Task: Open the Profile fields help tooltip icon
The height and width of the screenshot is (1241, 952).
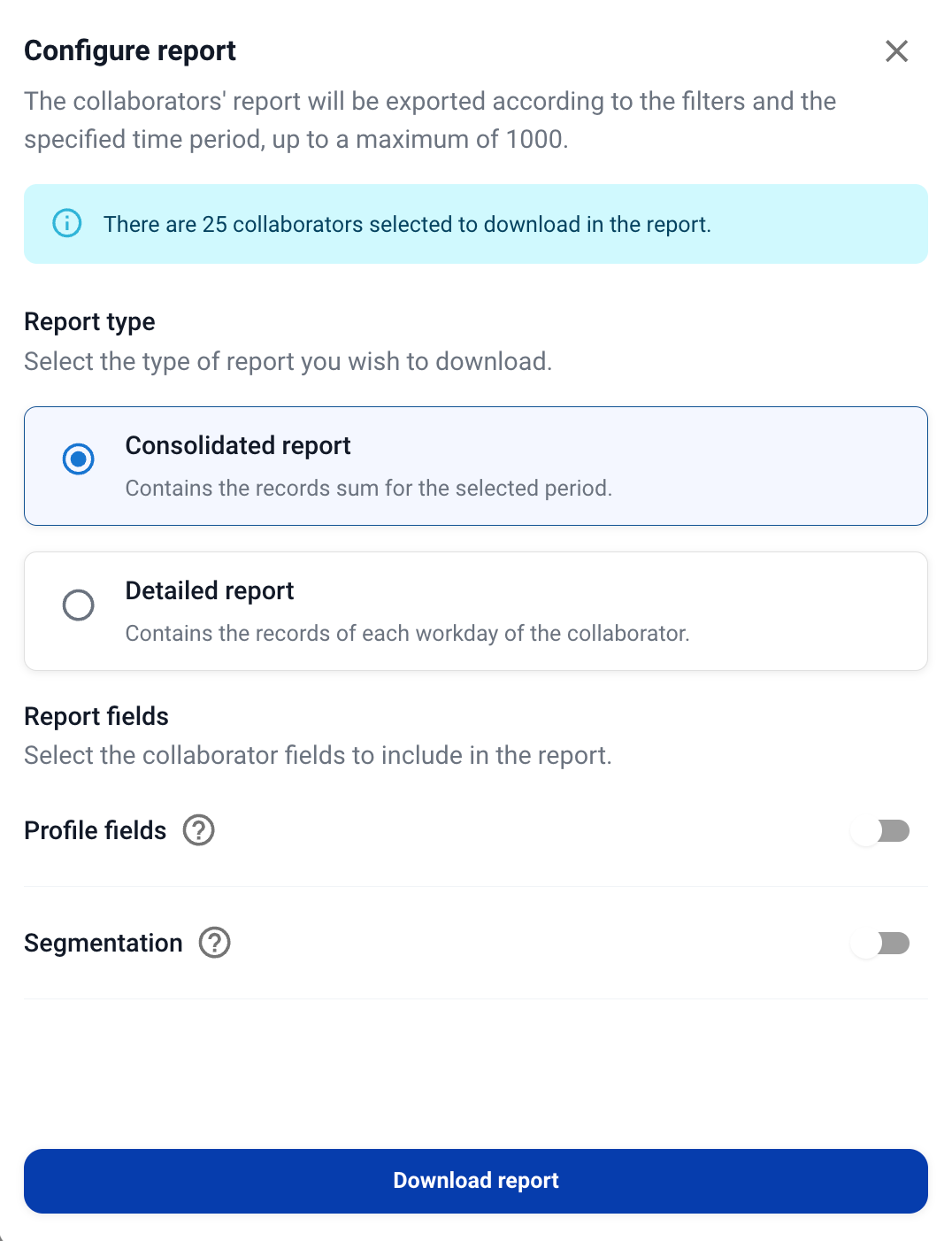Action: [x=199, y=830]
